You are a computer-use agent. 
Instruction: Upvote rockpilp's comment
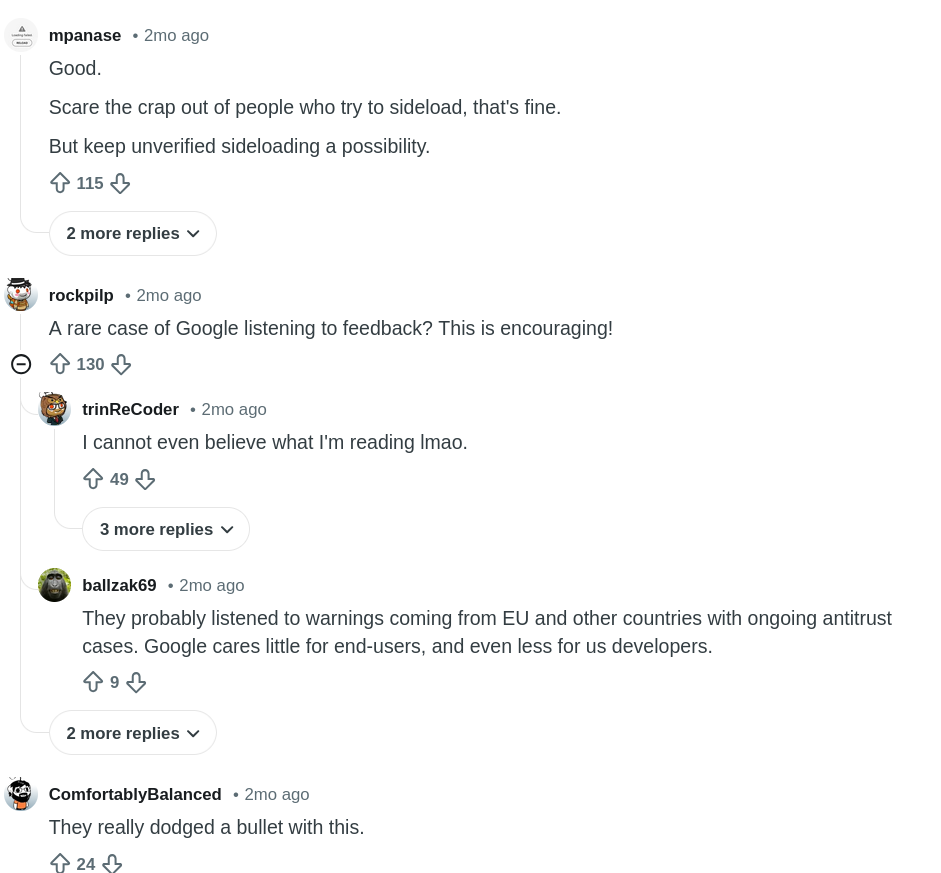(60, 364)
